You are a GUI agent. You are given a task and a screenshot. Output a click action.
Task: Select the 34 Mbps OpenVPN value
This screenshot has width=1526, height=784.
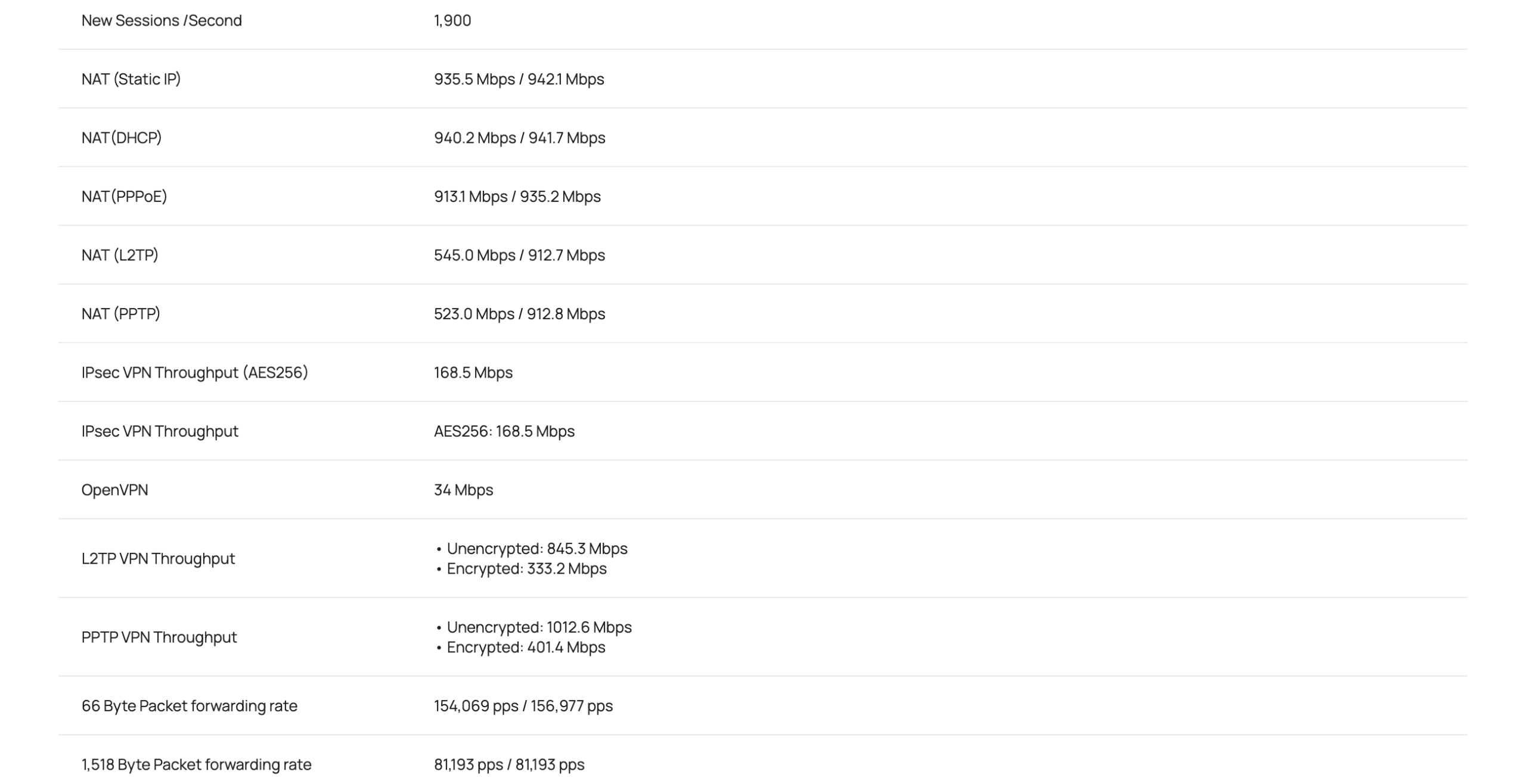click(463, 490)
